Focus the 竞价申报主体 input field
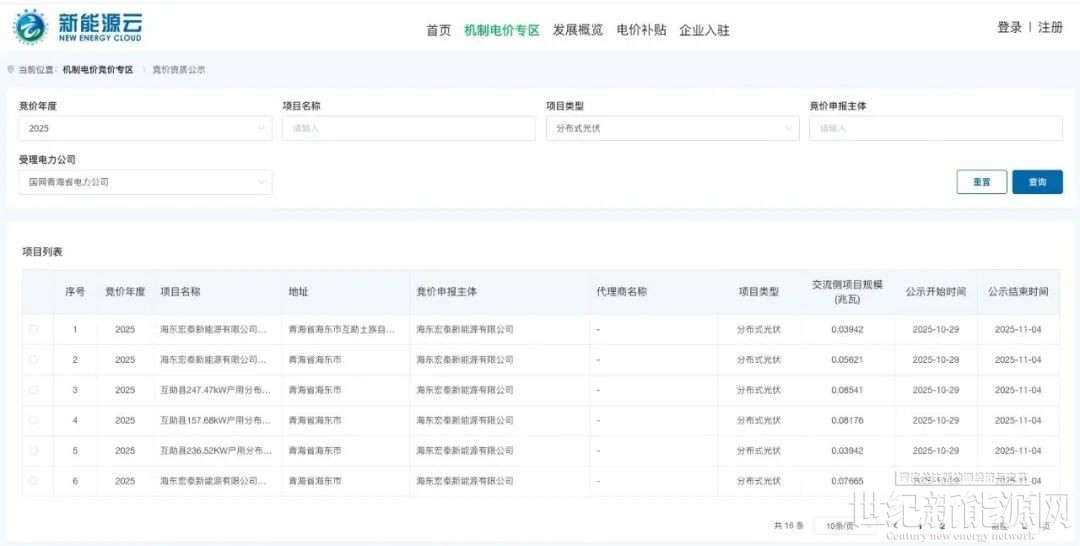1080x546 pixels. pyautogui.click(x=935, y=128)
